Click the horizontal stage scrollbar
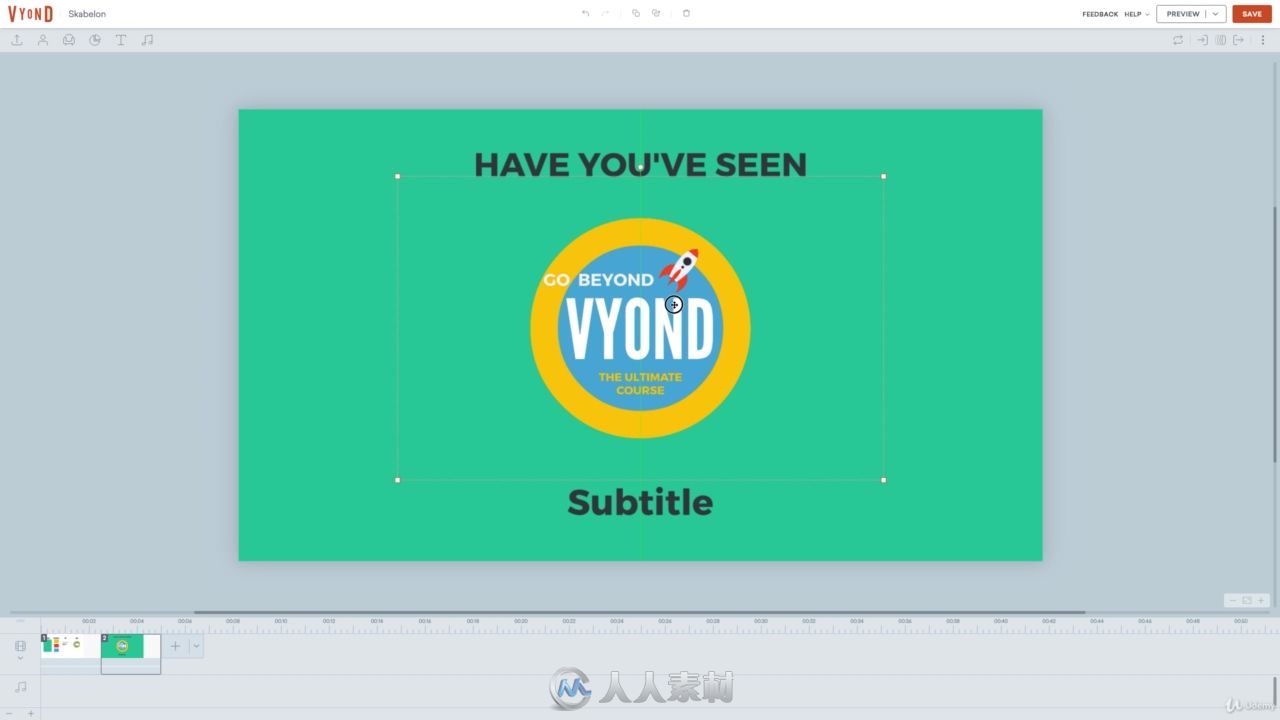Viewport: 1280px width, 720px height. coord(639,612)
